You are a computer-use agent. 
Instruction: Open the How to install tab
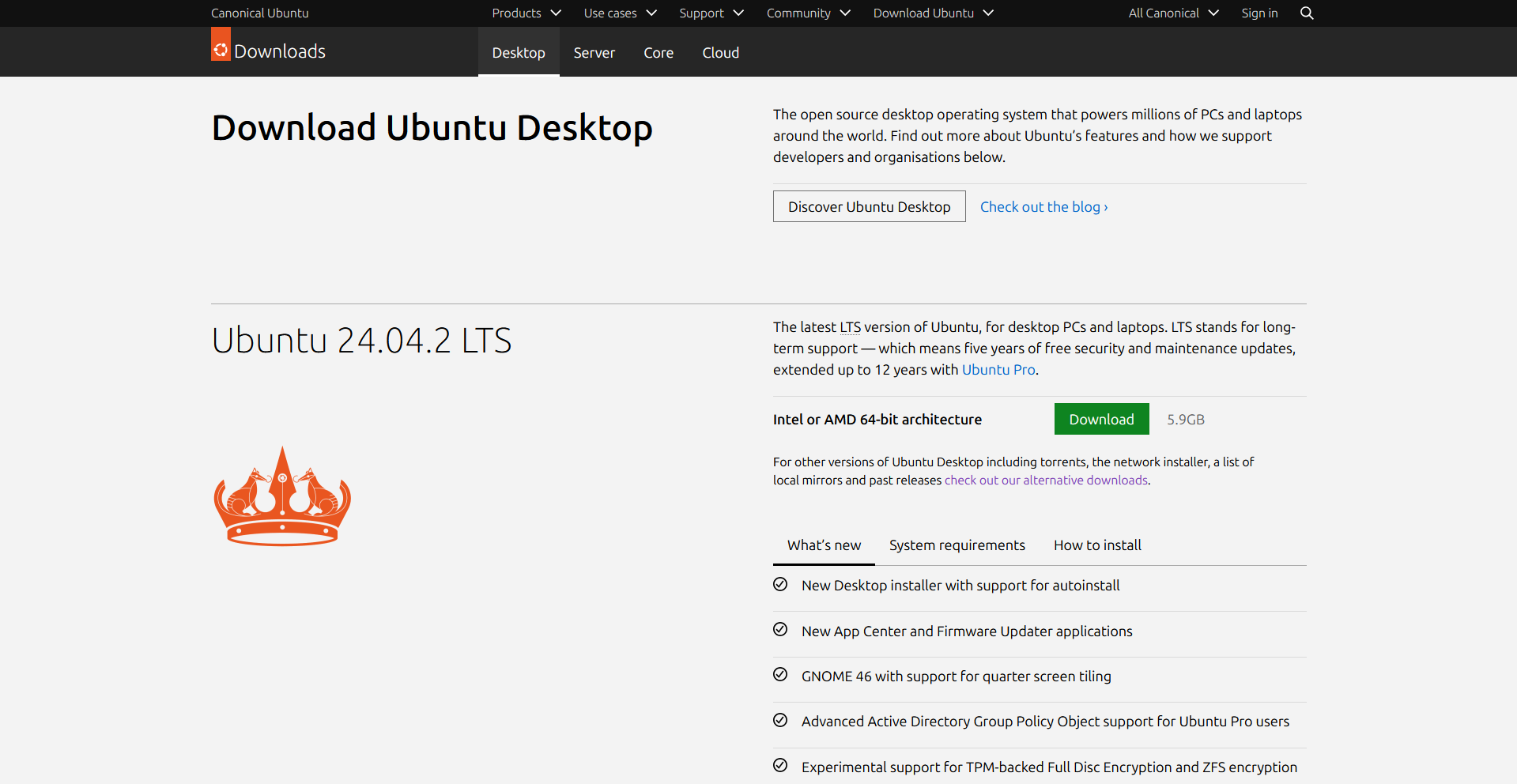1097,545
